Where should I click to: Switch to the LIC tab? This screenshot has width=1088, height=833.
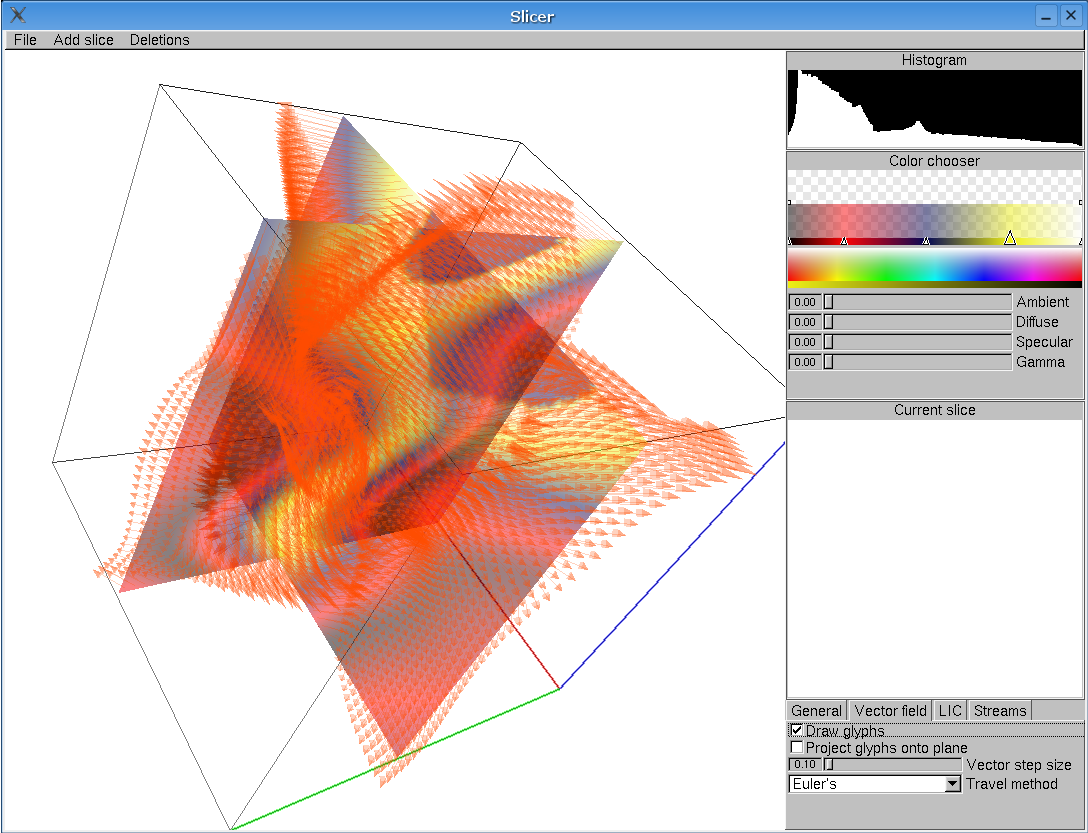coord(950,710)
